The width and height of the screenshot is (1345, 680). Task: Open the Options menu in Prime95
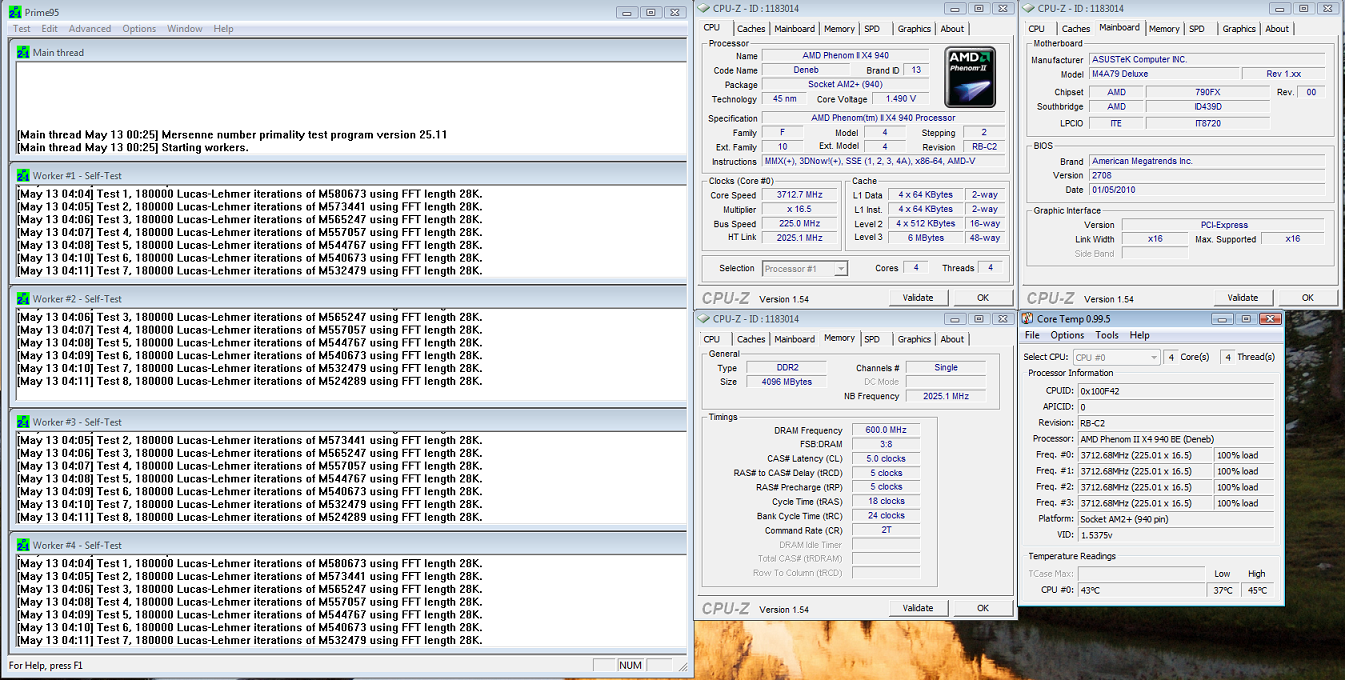(139, 29)
